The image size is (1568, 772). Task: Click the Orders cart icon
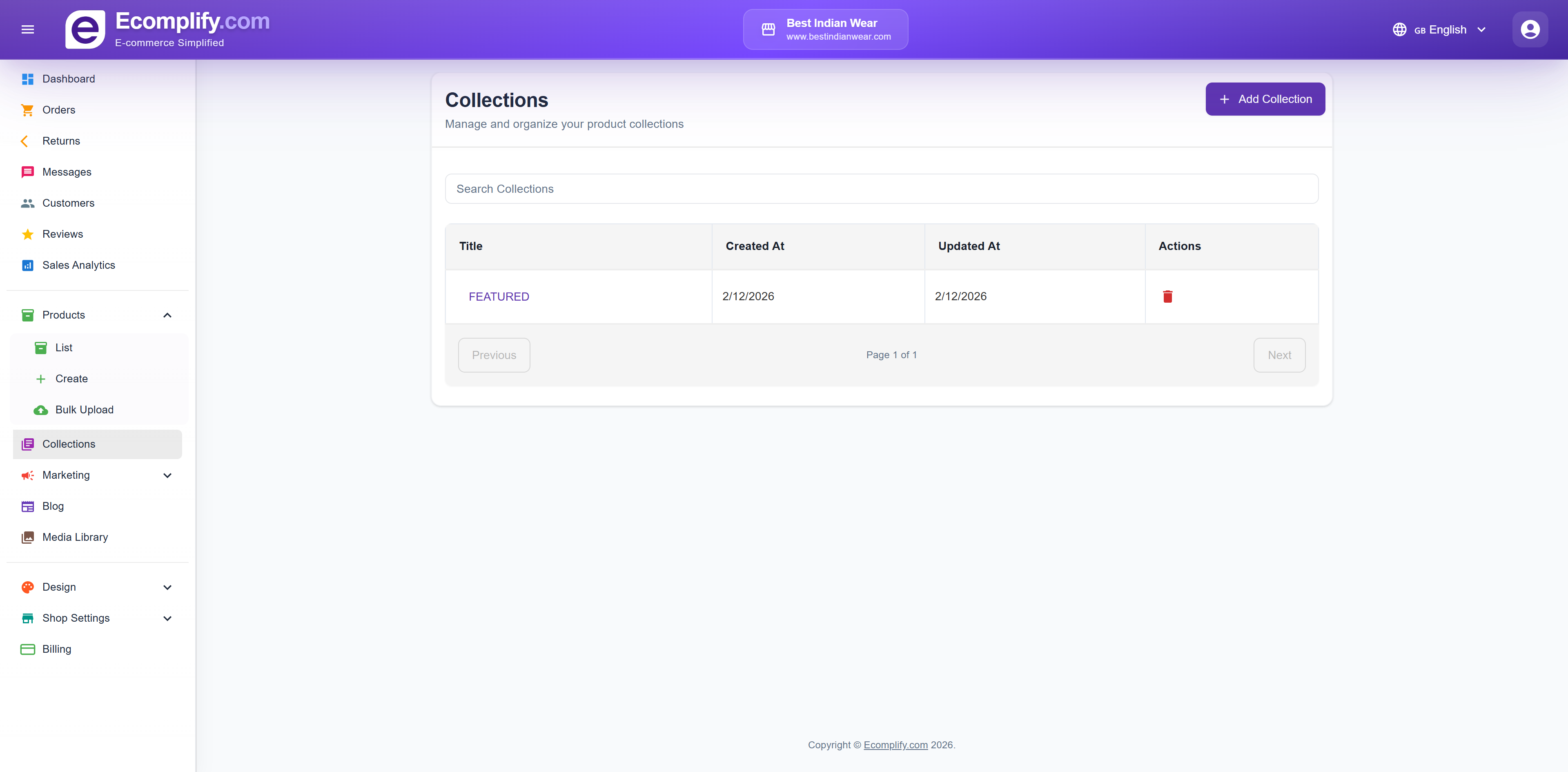click(x=27, y=110)
